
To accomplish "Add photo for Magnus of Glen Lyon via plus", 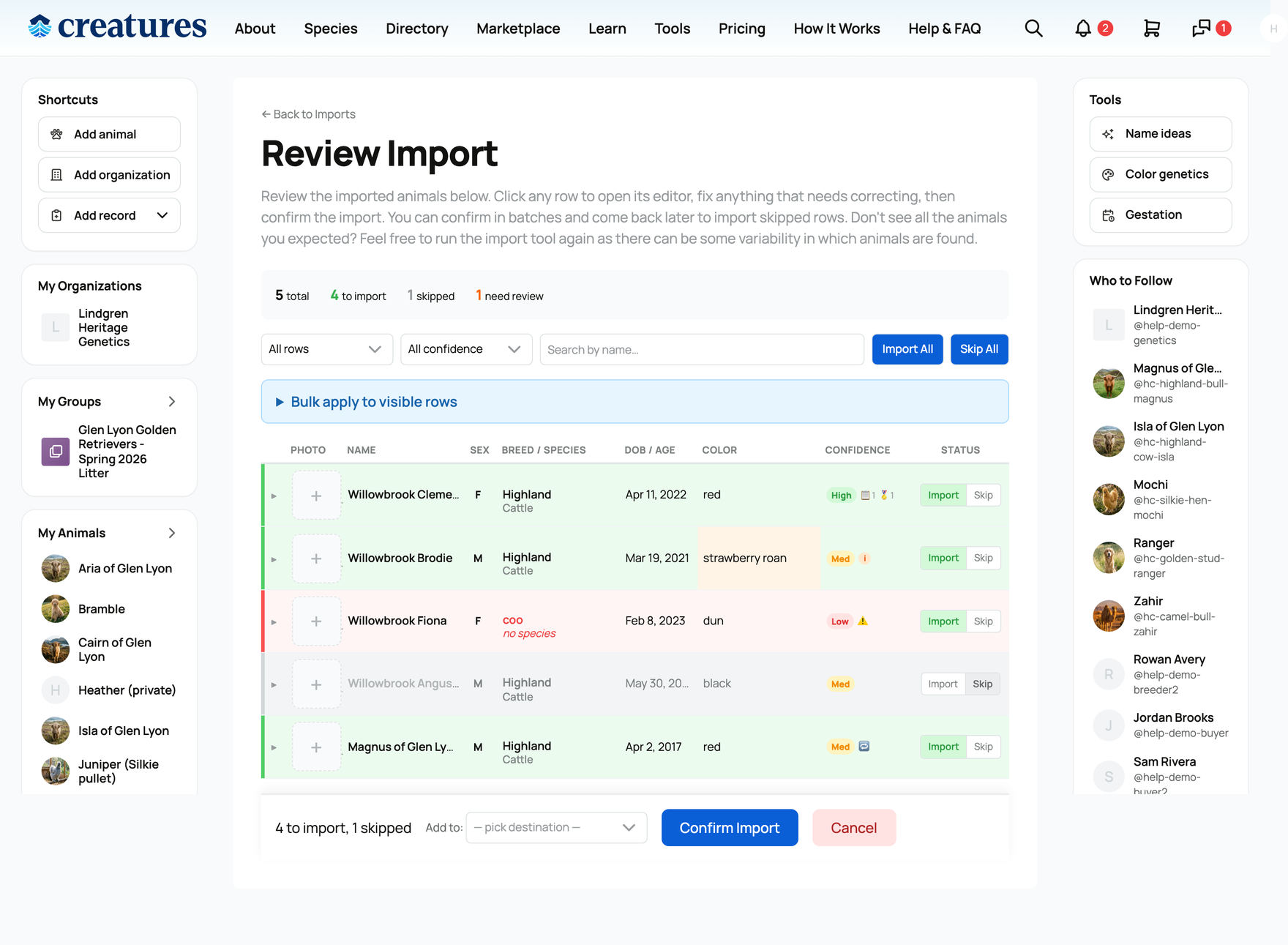I will pyautogui.click(x=316, y=747).
